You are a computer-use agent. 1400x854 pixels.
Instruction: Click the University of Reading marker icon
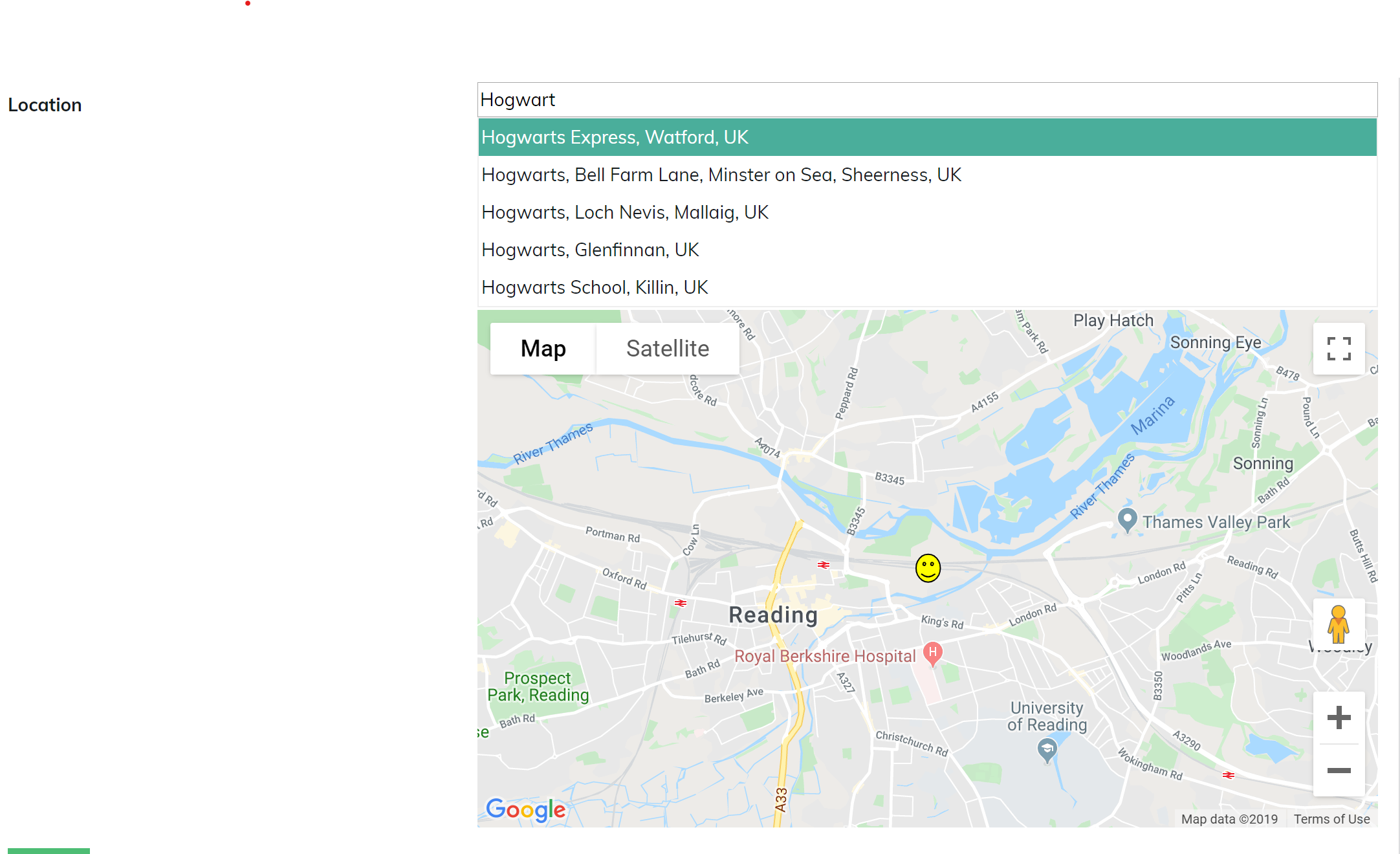click(x=1047, y=750)
